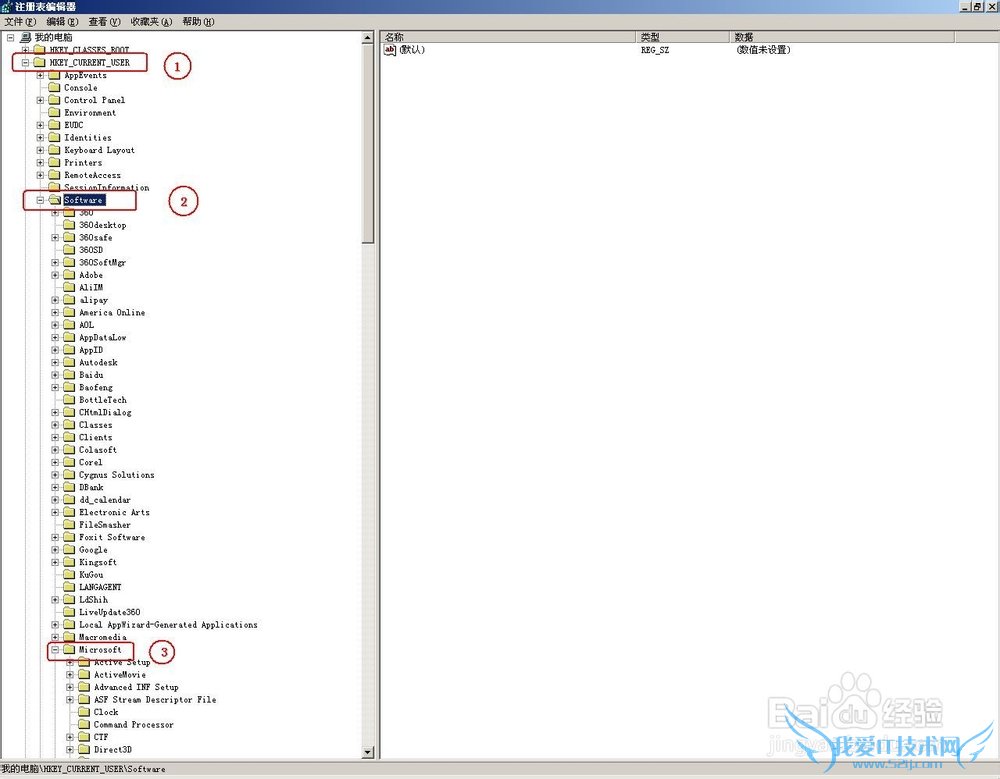
Task: Expand the Kingsoft key
Action: click(x=55, y=563)
